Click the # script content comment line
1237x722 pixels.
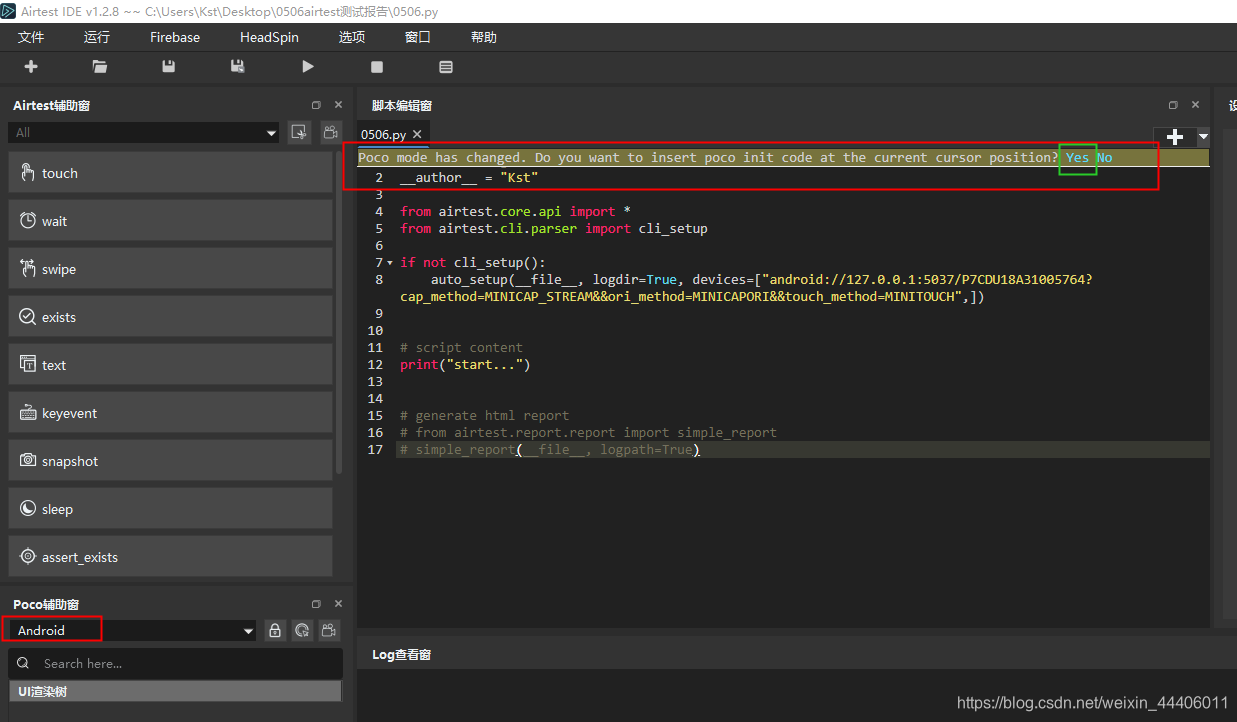pos(461,348)
